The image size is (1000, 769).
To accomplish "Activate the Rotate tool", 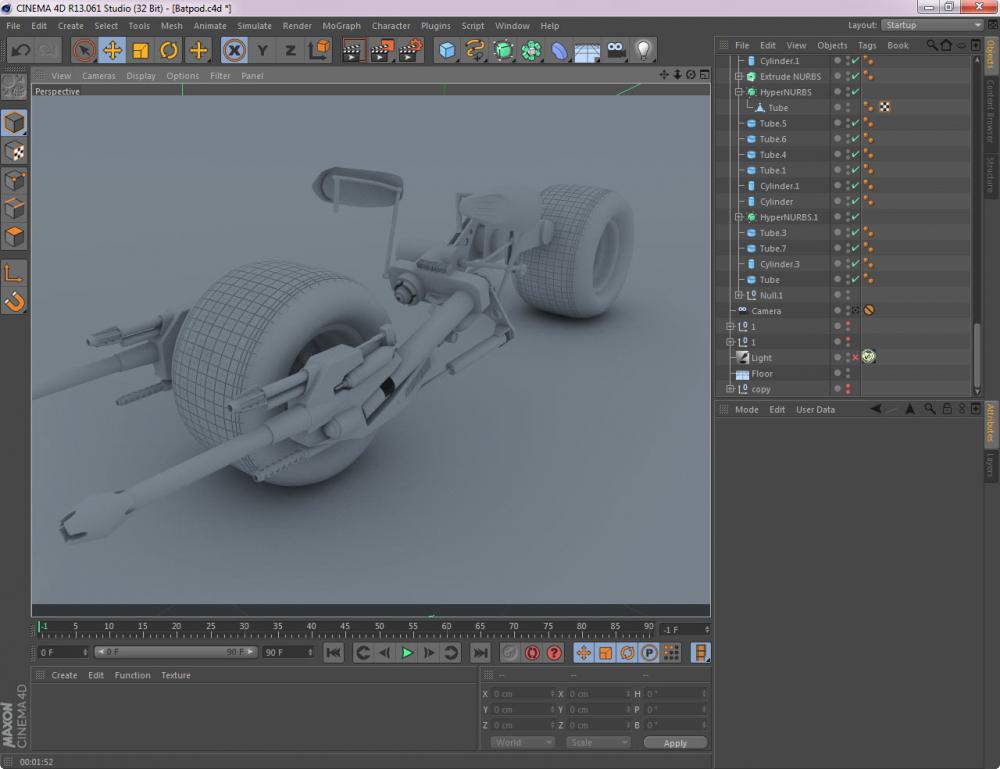I will click(x=169, y=50).
